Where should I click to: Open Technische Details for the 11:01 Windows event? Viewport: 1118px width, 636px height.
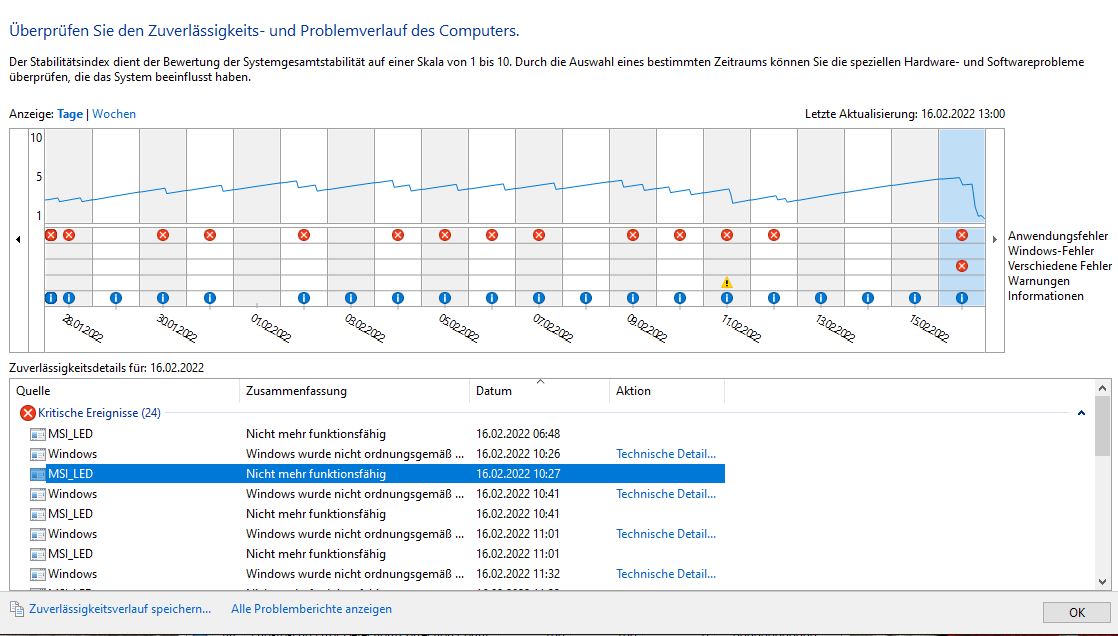click(x=666, y=533)
